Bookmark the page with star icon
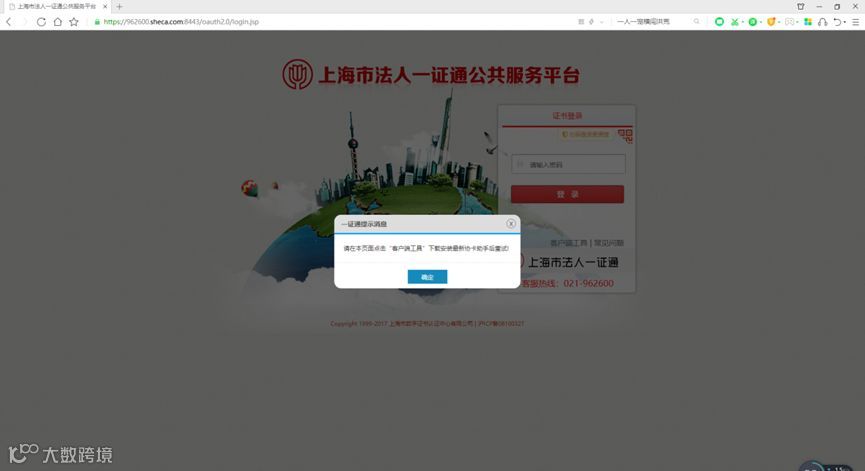 point(74,22)
